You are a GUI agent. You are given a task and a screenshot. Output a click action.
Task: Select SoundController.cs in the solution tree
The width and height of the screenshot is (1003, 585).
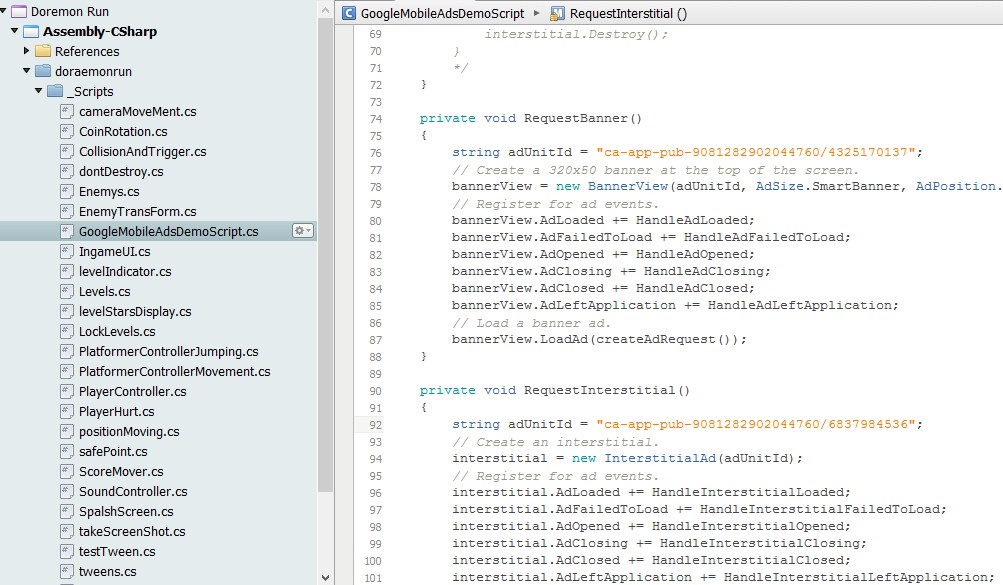(x=133, y=491)
